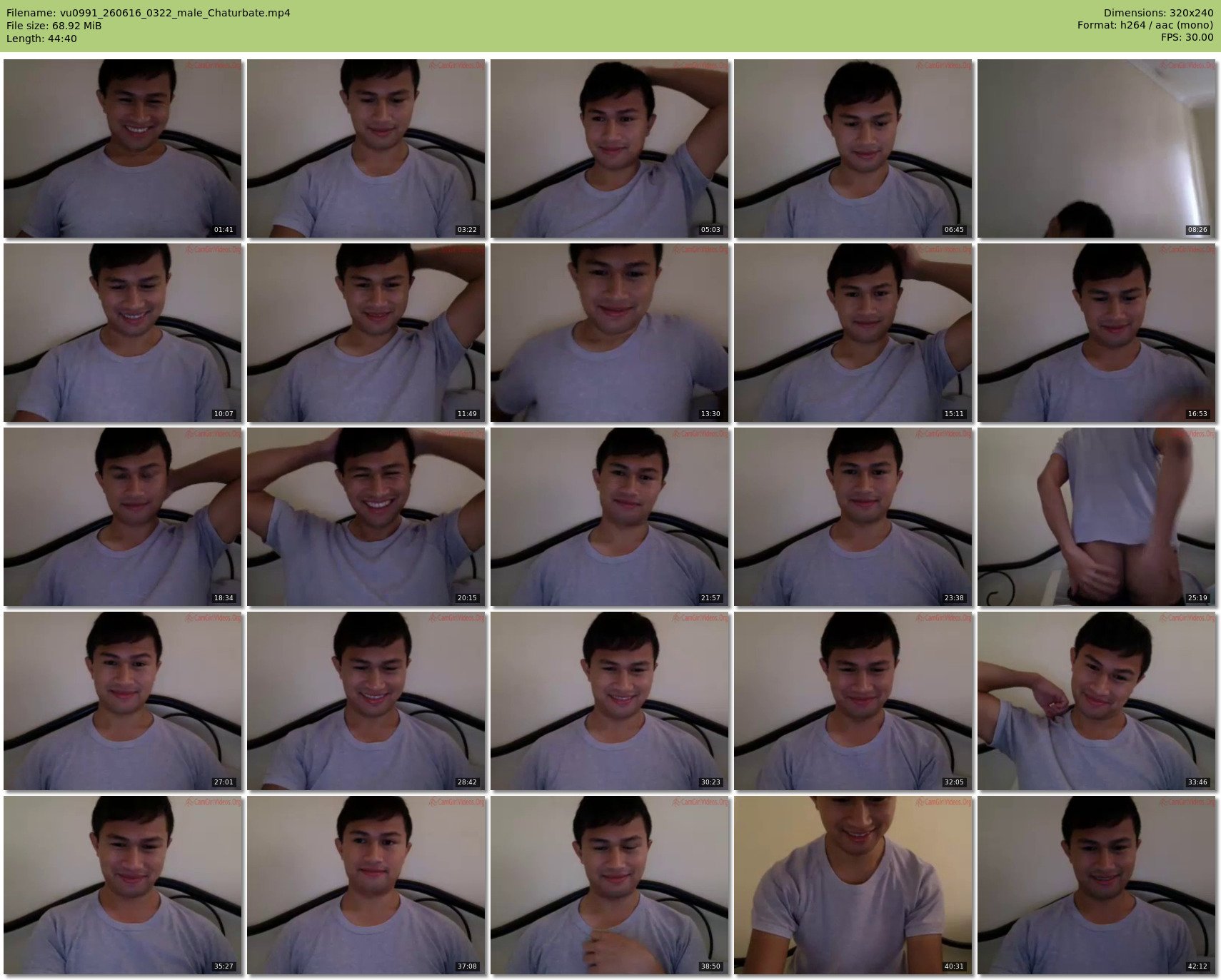Select the frame stamped 40:31
Screen dimensions: 1221x980
(x=853, y=885)
